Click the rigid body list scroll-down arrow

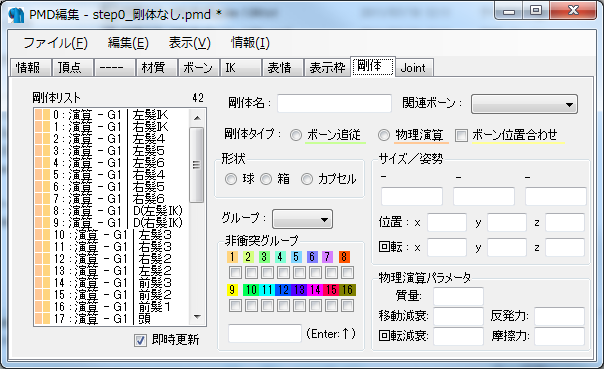197,317
